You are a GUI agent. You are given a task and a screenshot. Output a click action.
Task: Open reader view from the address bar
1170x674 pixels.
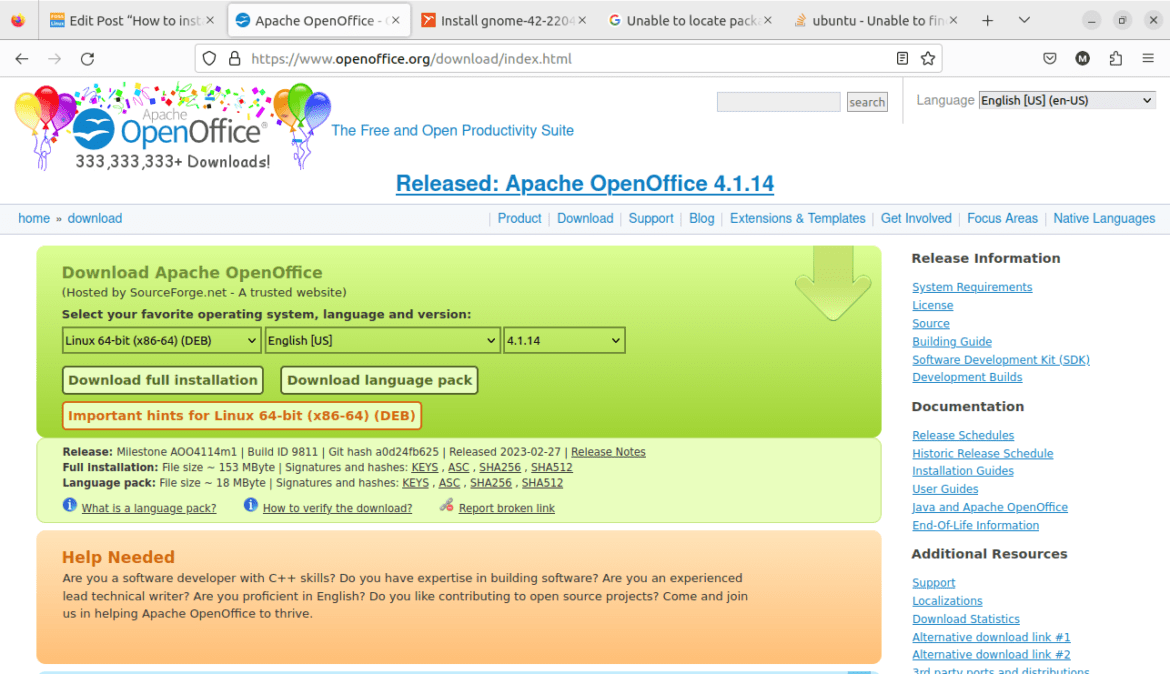coord(901,58)
